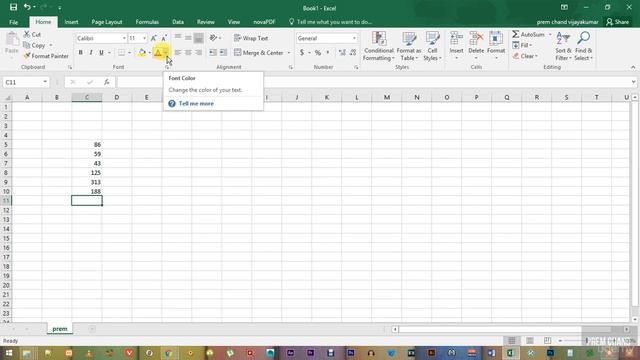Open the Calibri font name dropdown
Image resolution: width=640 pixels, height=360 pixels.
tap(124, 38)
